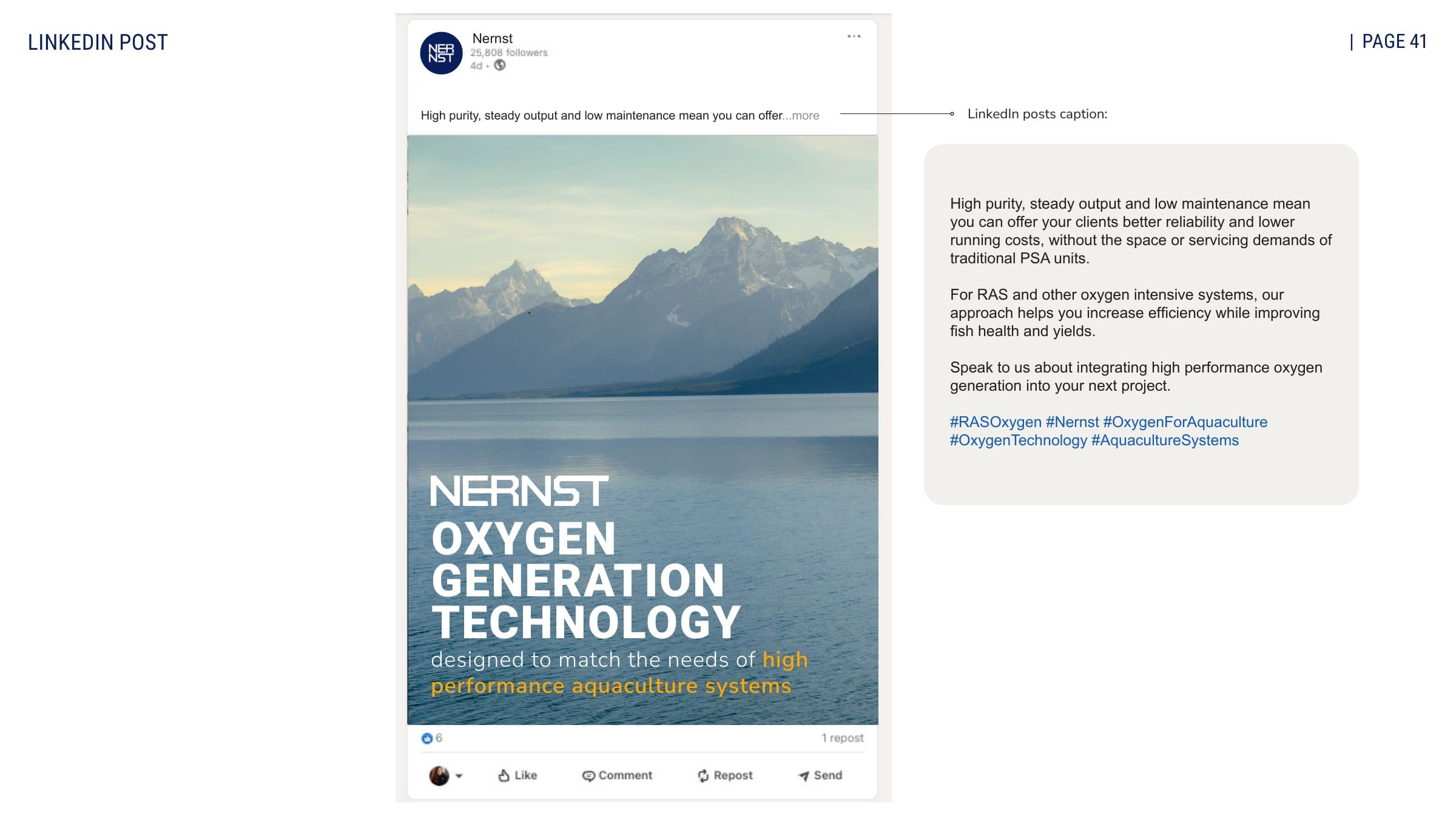Click the NERNST logo on the post image
Image resolution: width=1456 pixels, height=819 pixels.
click(x=519, y=491)
